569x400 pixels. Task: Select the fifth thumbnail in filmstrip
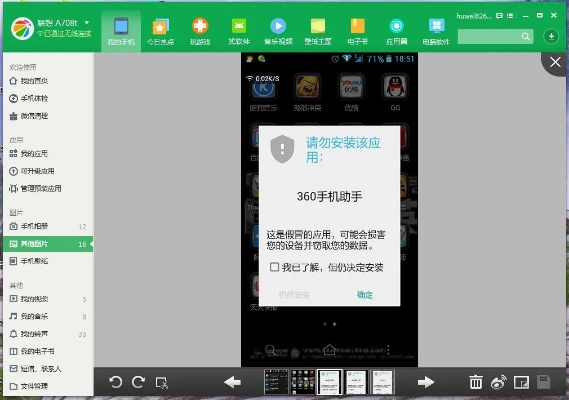382,382
